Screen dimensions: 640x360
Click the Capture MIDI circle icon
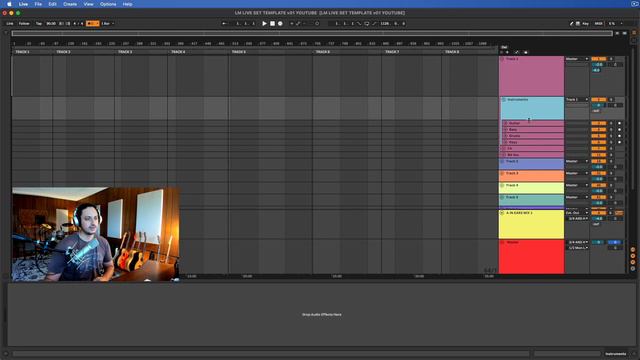(317, 24)
